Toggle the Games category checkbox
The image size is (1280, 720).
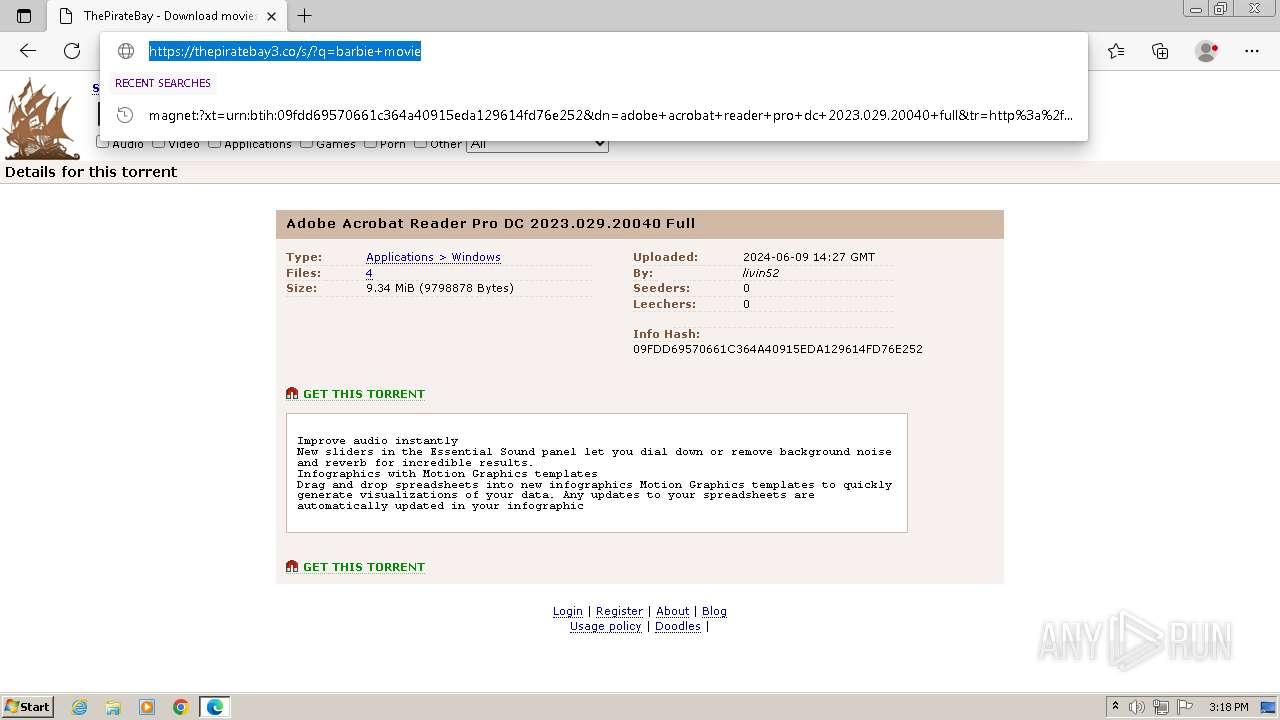pyautogui.click(x=306, y=143)
